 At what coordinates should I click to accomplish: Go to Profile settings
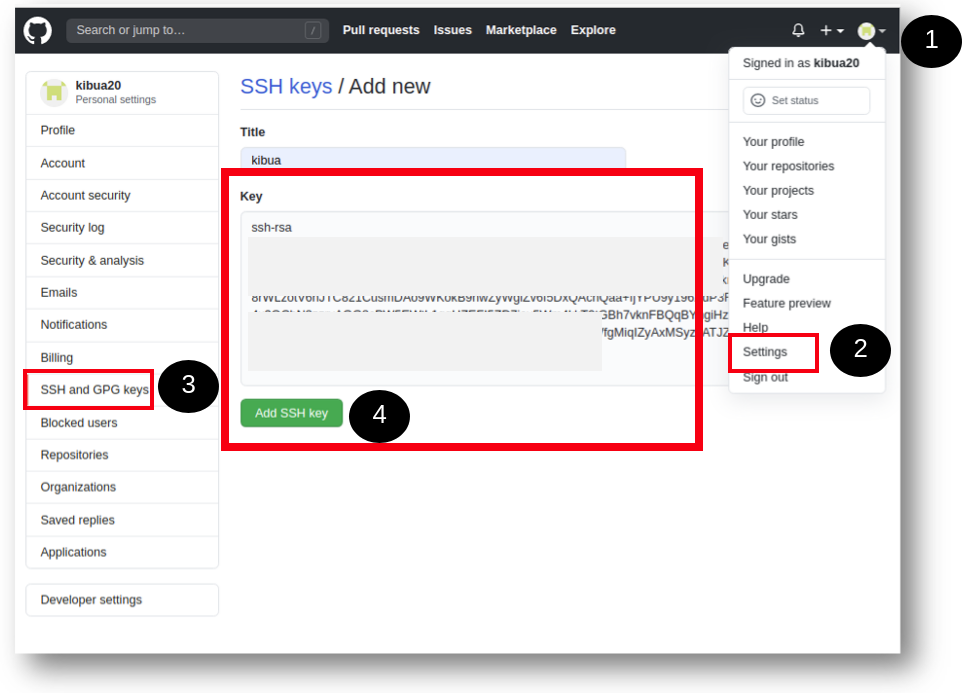122,131
